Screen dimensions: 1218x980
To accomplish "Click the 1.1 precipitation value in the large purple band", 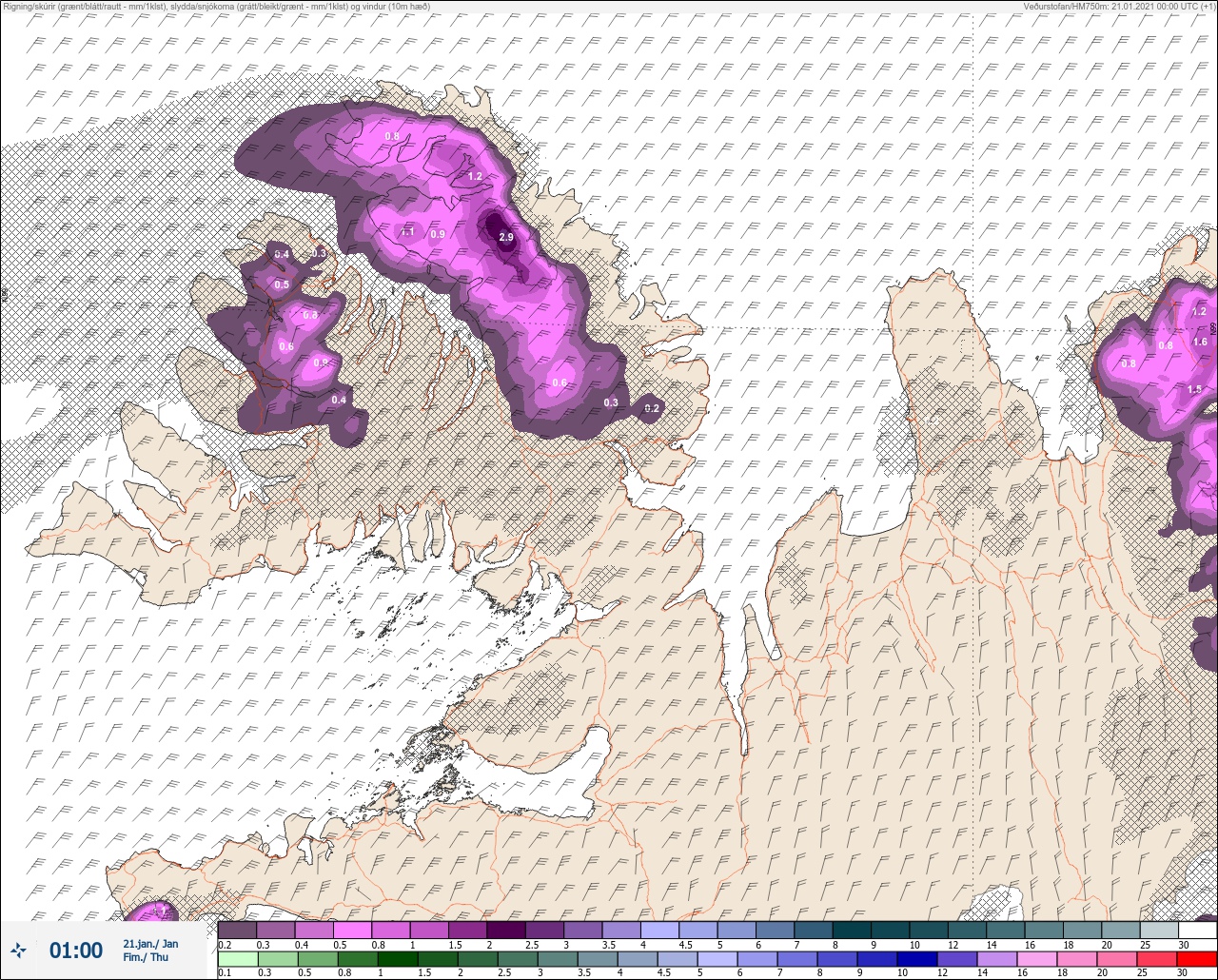I will coord(408,231).
